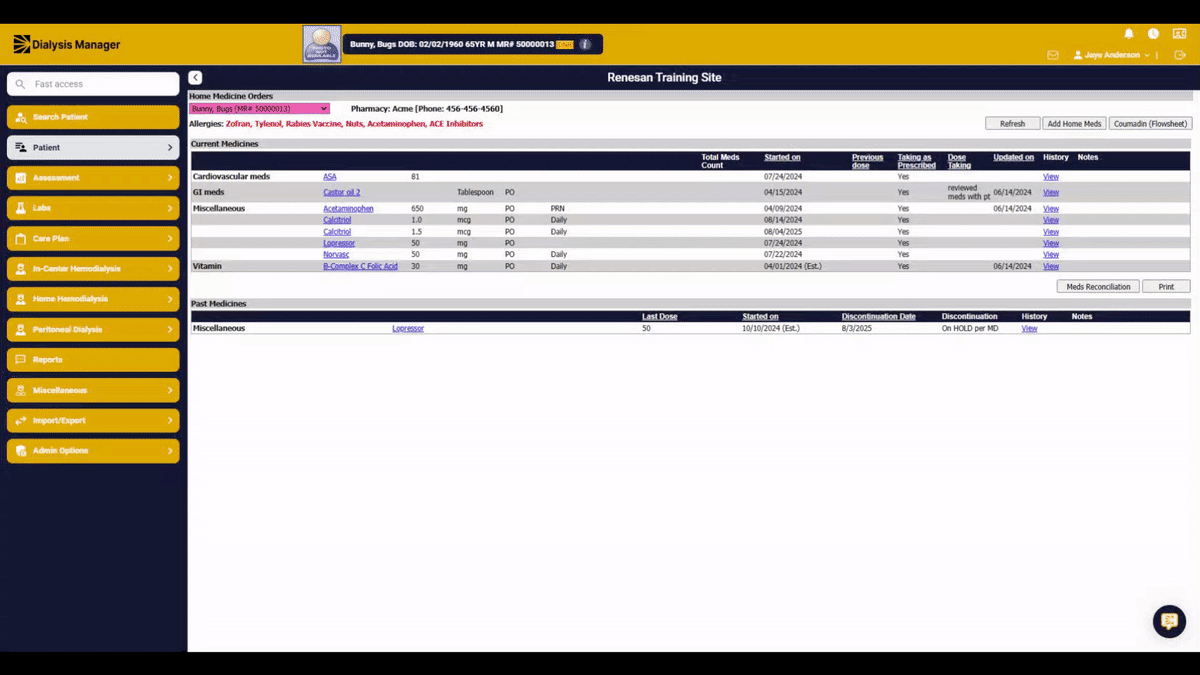Select Search Patient in sidebar
1200x675 pixels.
(x=93, y=117)
